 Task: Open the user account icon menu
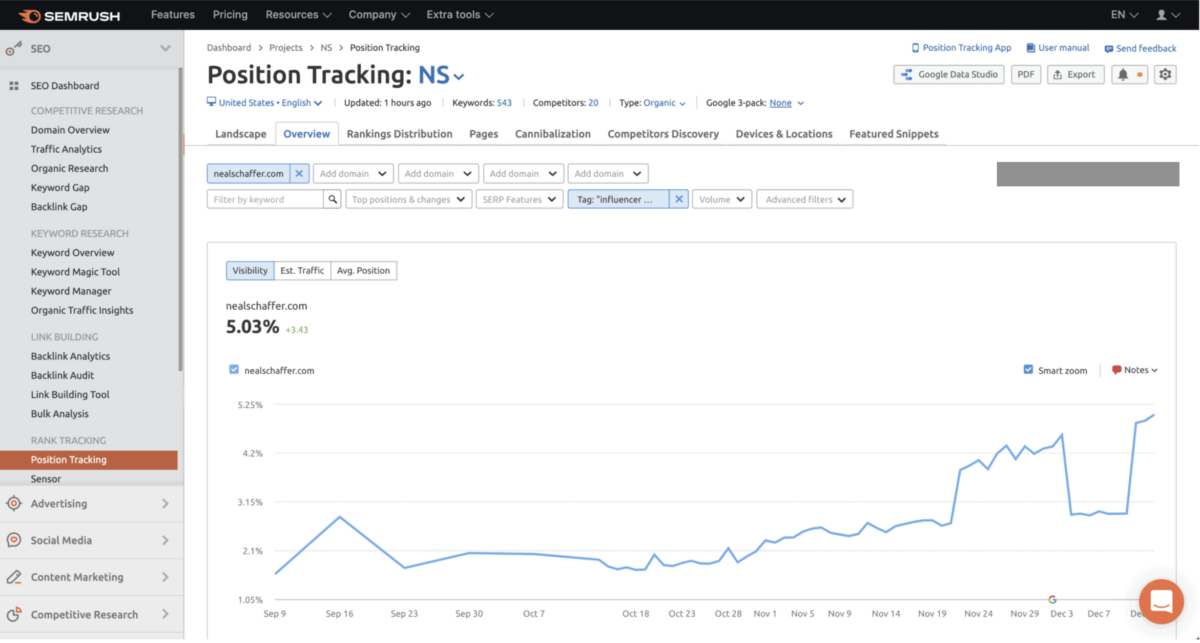1167,15
